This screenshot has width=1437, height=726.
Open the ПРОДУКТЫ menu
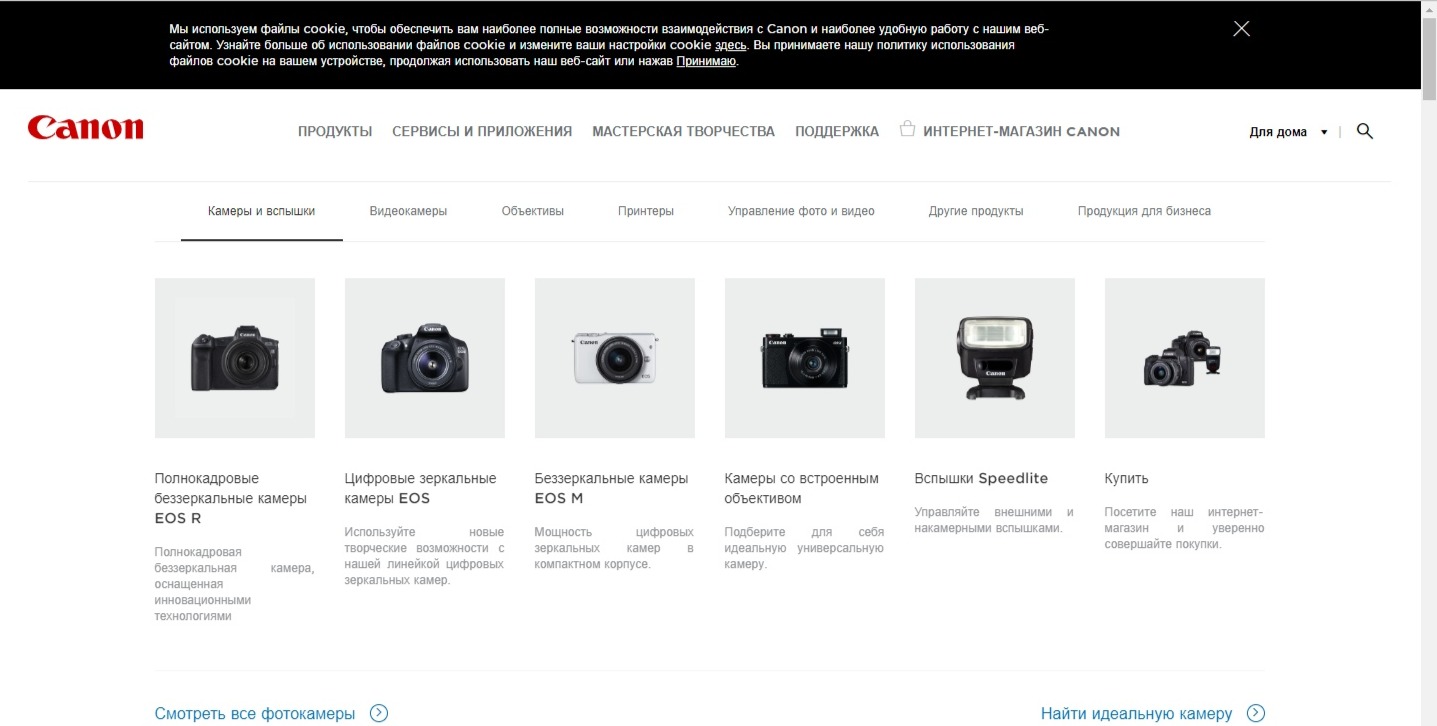click(x=335, y=131)
